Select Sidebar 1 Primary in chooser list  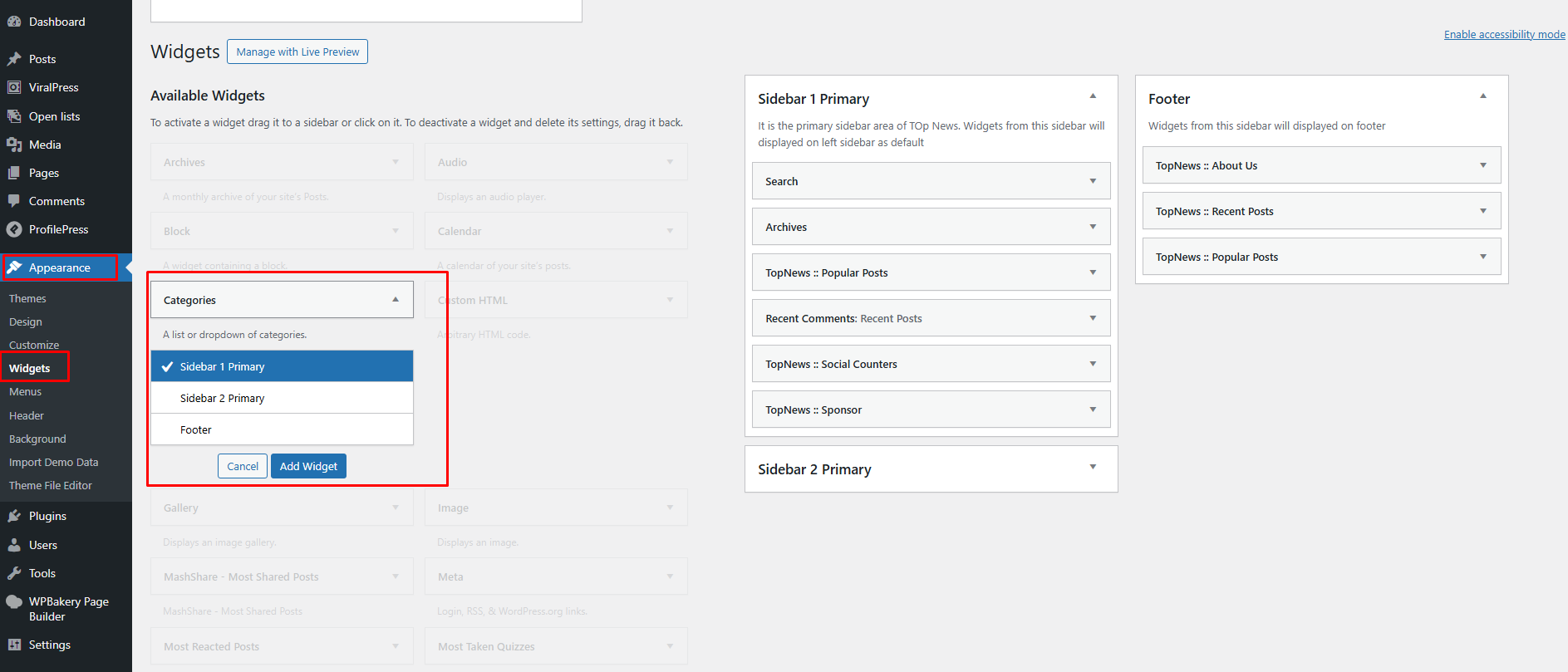pyautogui.click(x=282, y=366)
